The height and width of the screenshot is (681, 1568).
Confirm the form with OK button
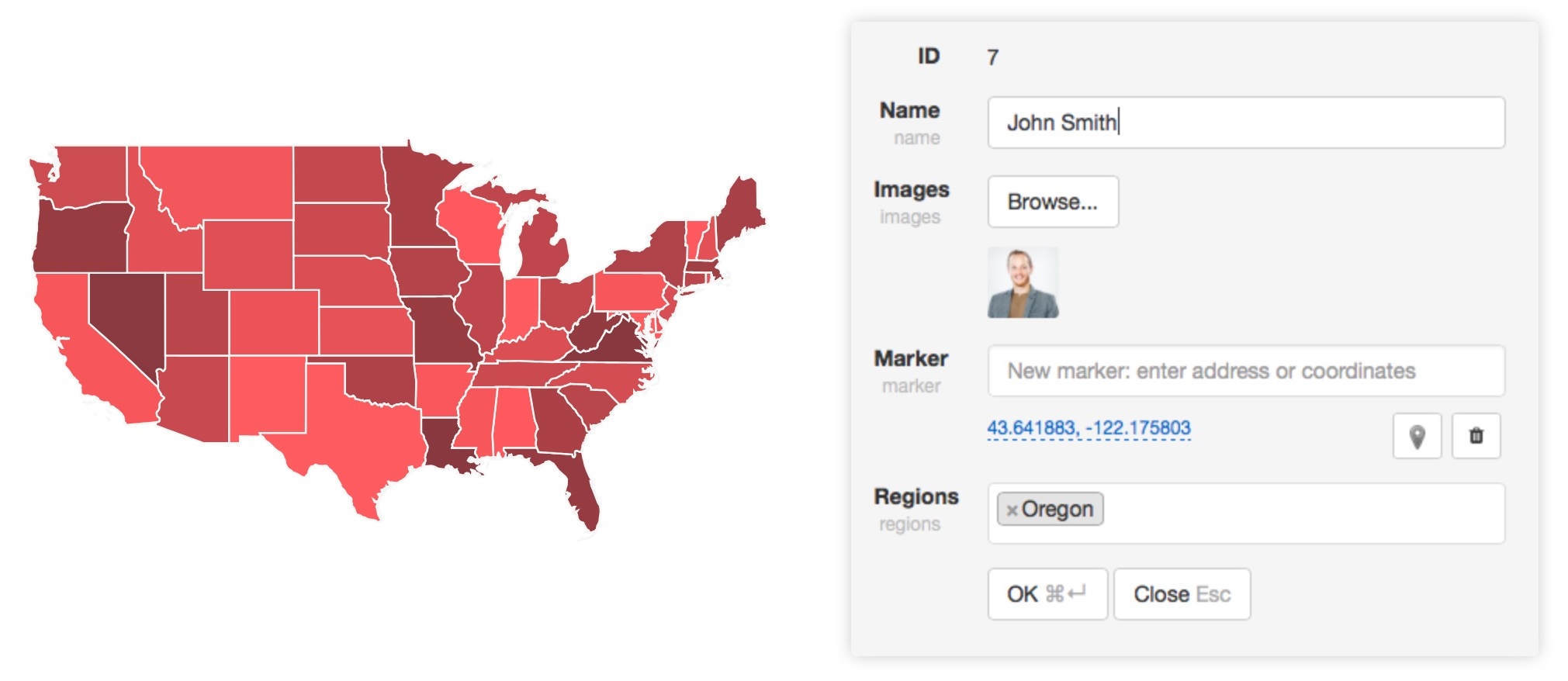pyautogui.click(x=1047, y=594)
